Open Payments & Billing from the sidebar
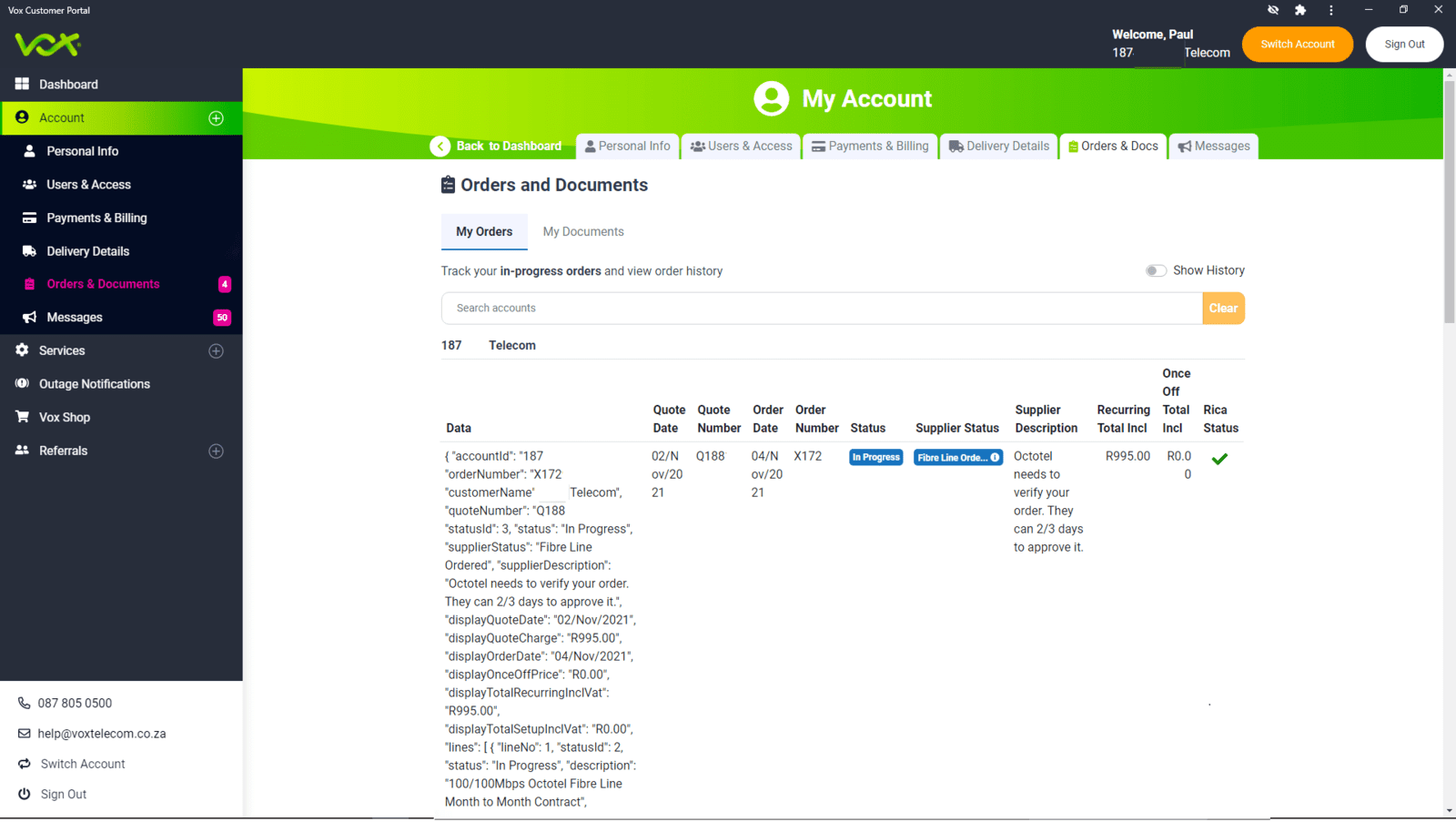The image size is (1456, 822). (96, 218)
